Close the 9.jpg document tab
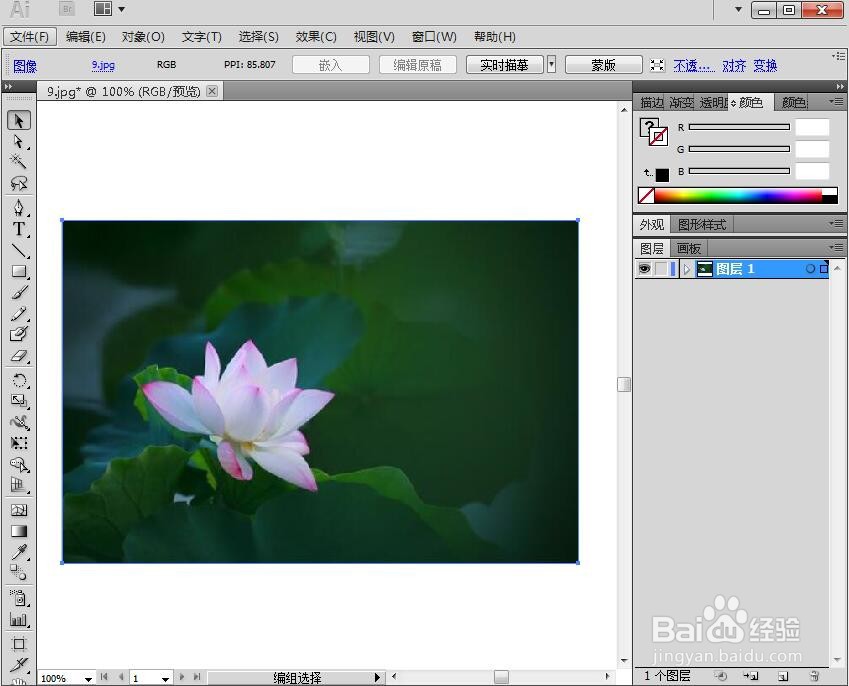 212,91
